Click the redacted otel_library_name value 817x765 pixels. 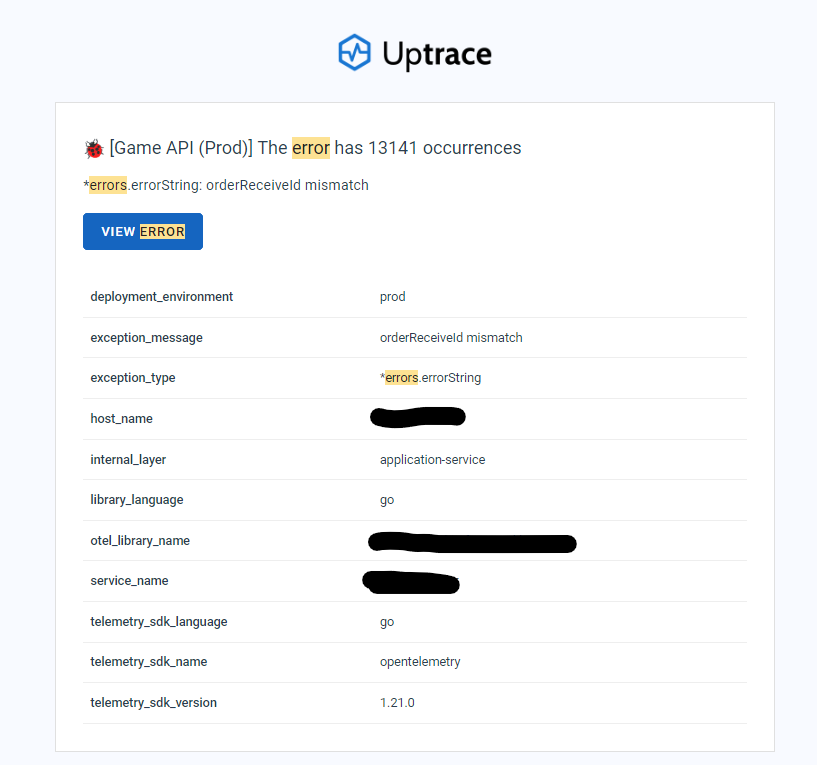pos(472,542)
